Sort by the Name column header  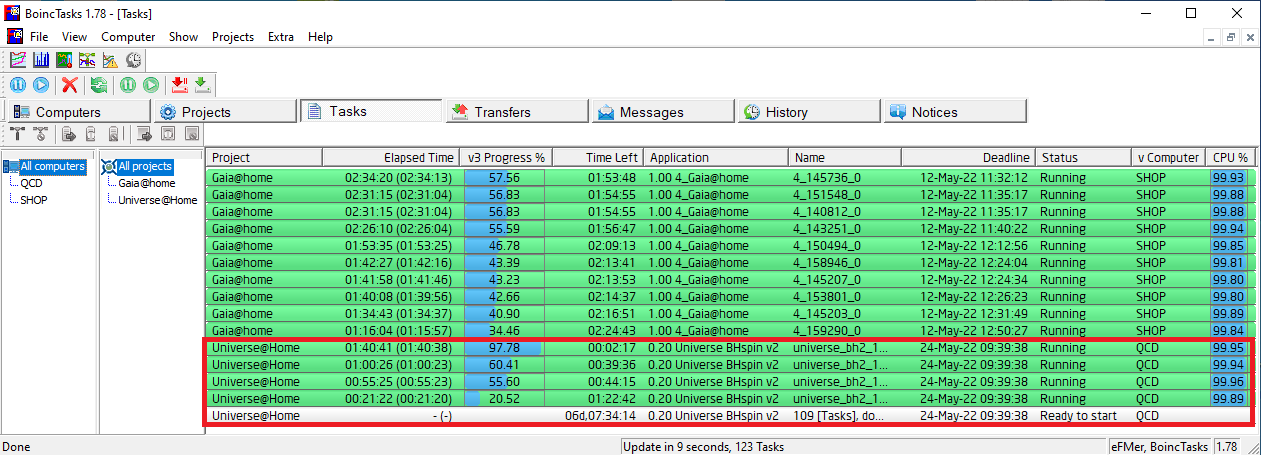point(846,157)
